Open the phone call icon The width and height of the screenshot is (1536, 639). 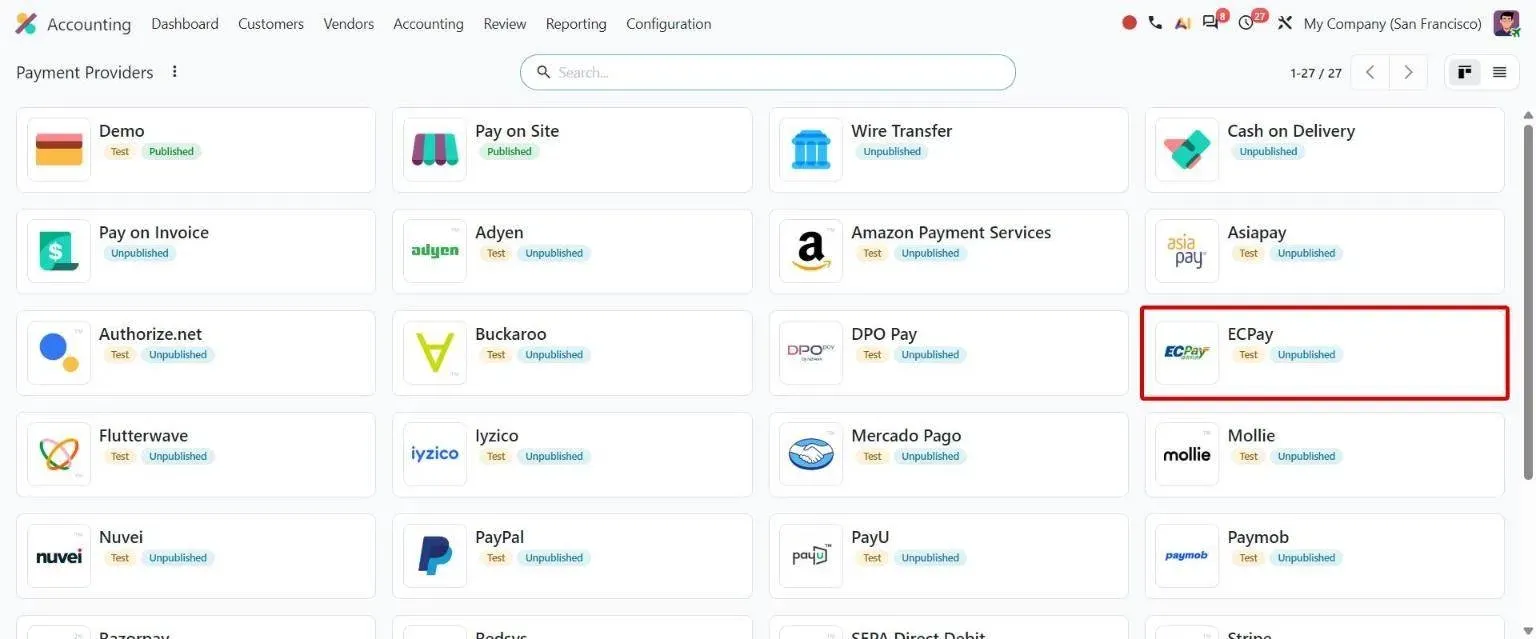tap(1155, 23)
